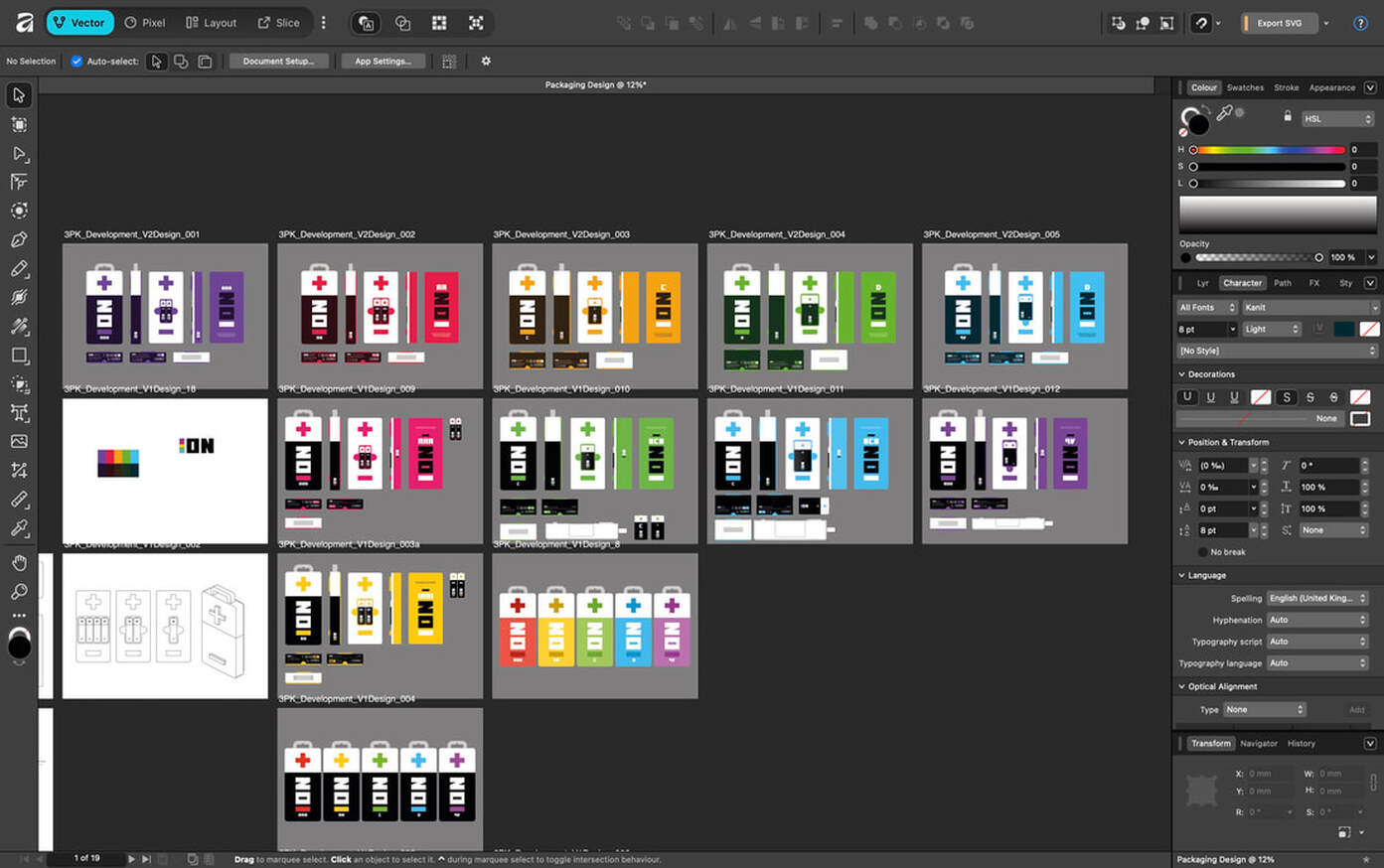Select the Pencil tool
Viewport: 1384px width, 868px height.
point(19,269)
